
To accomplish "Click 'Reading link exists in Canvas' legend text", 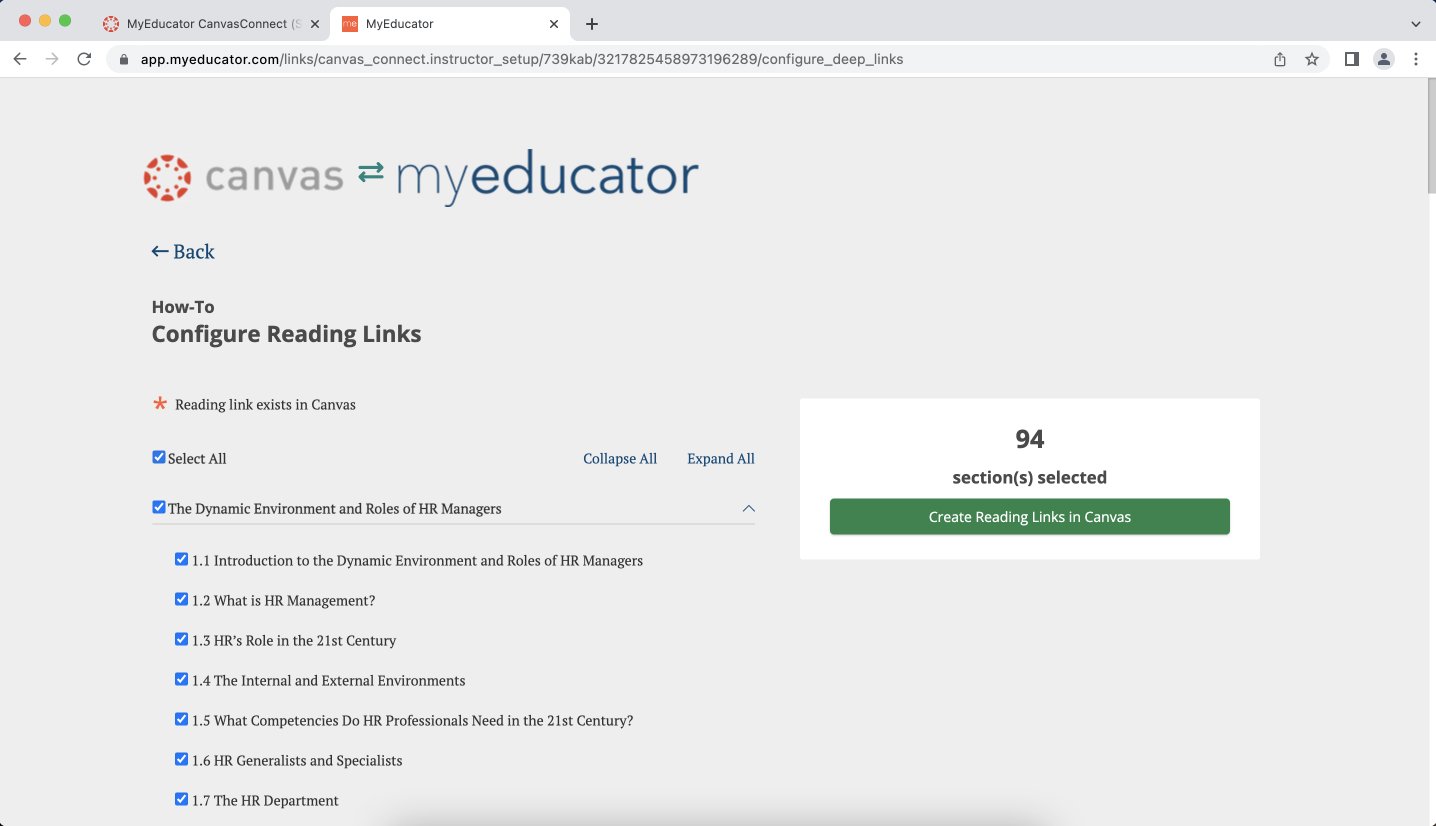I will click(x=265, y=405).
